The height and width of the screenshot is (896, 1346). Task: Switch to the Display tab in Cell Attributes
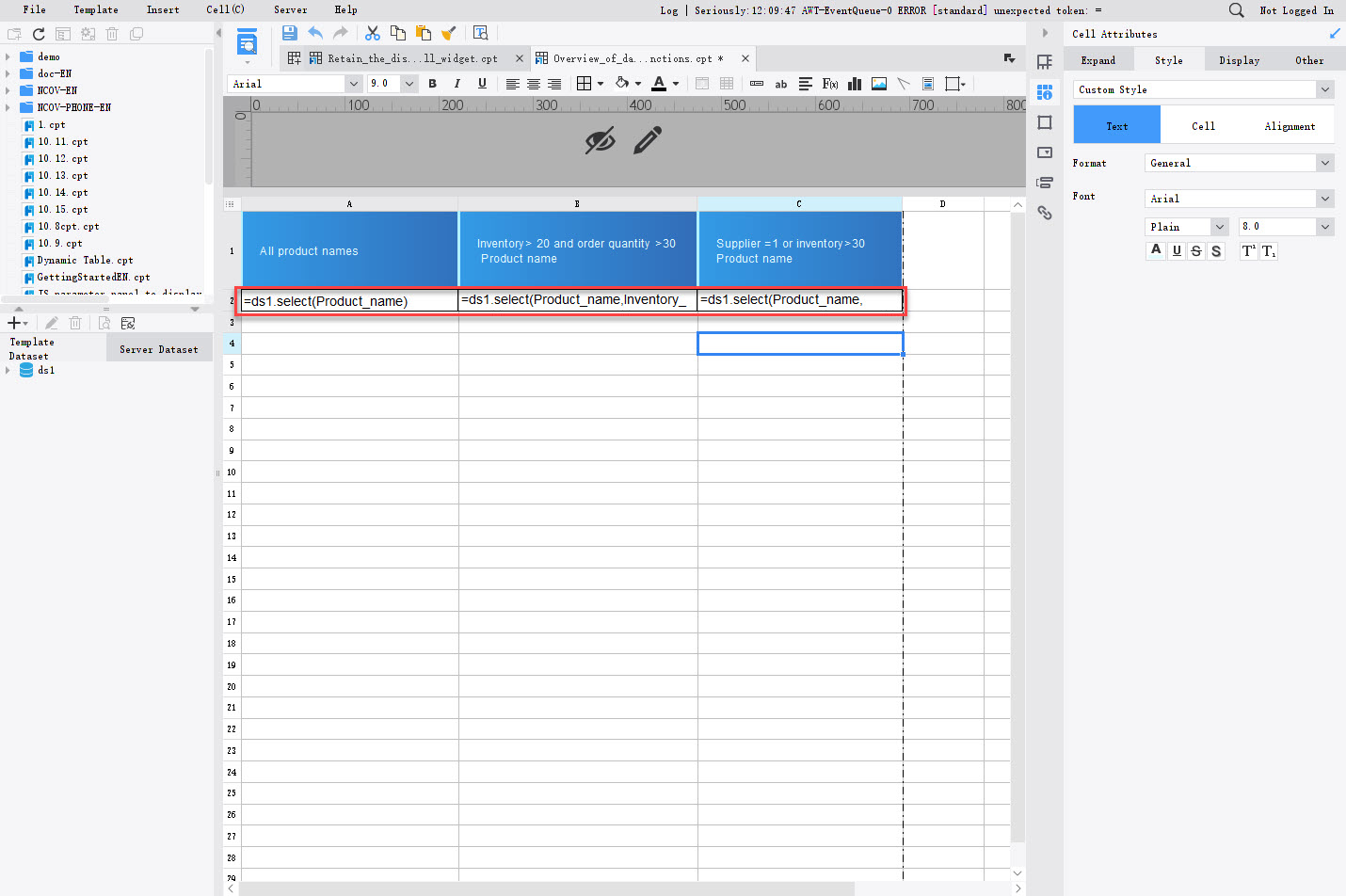pyautogui.click(x=1239, y=59)
